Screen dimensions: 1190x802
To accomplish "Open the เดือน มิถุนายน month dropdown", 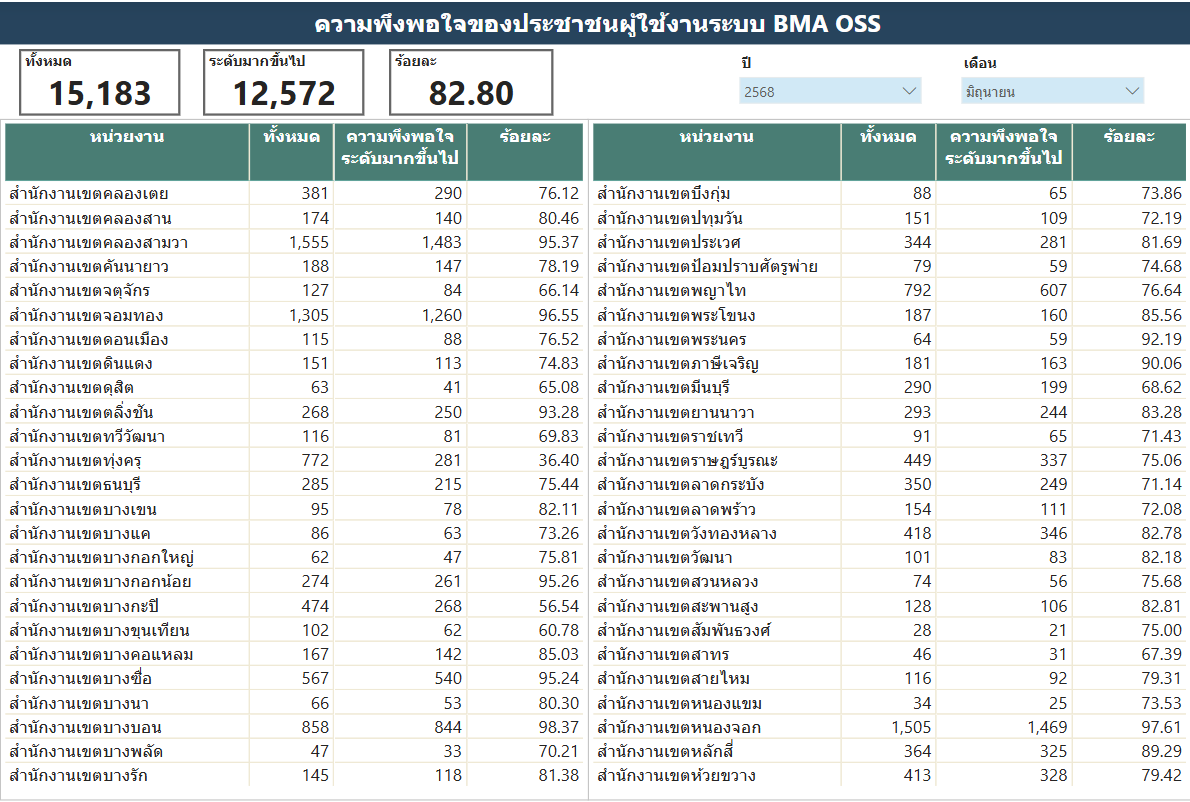I will pos(1052,91).
